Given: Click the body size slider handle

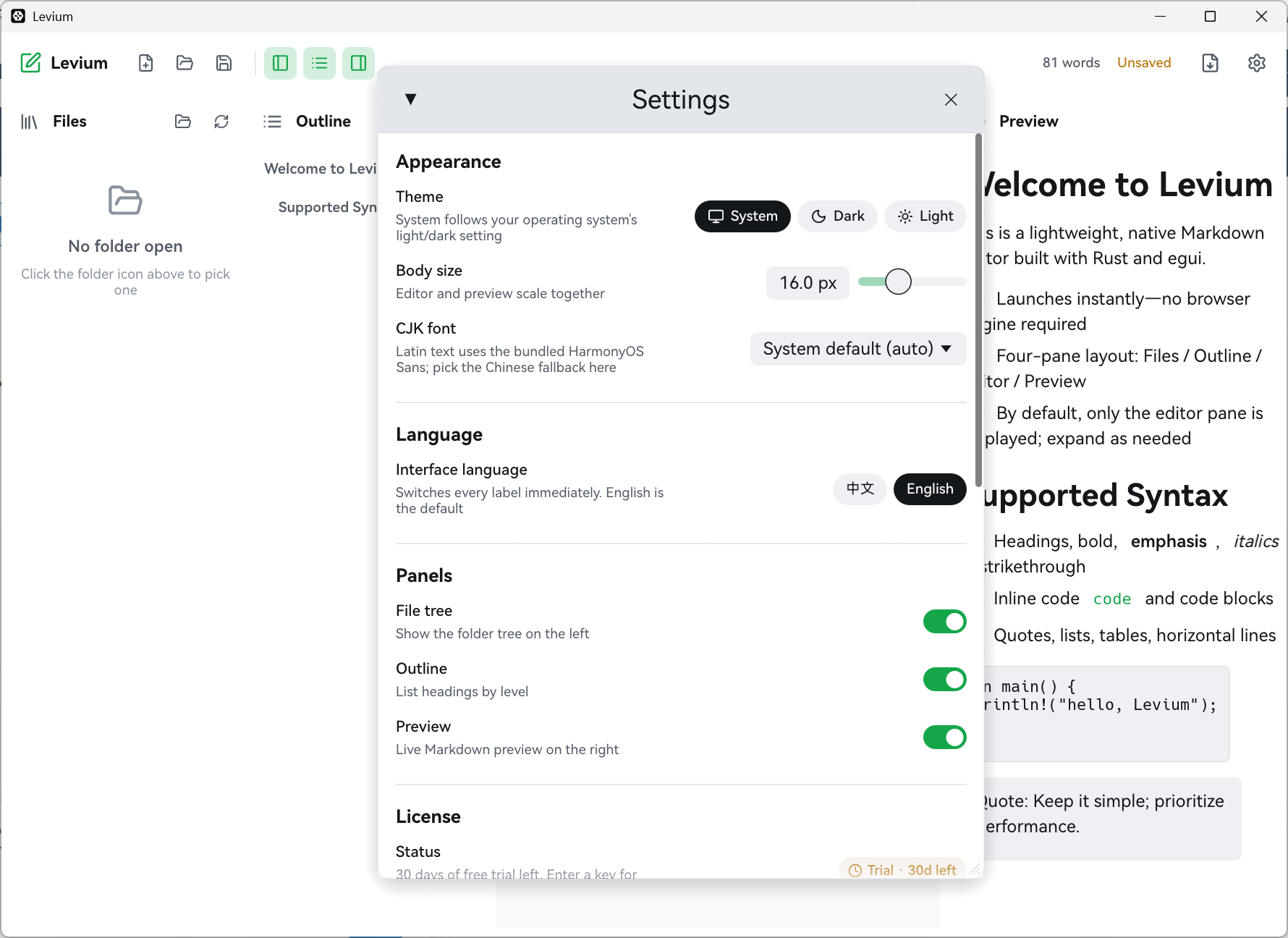Looking at the screenshot, I should (x=898, y=282).
